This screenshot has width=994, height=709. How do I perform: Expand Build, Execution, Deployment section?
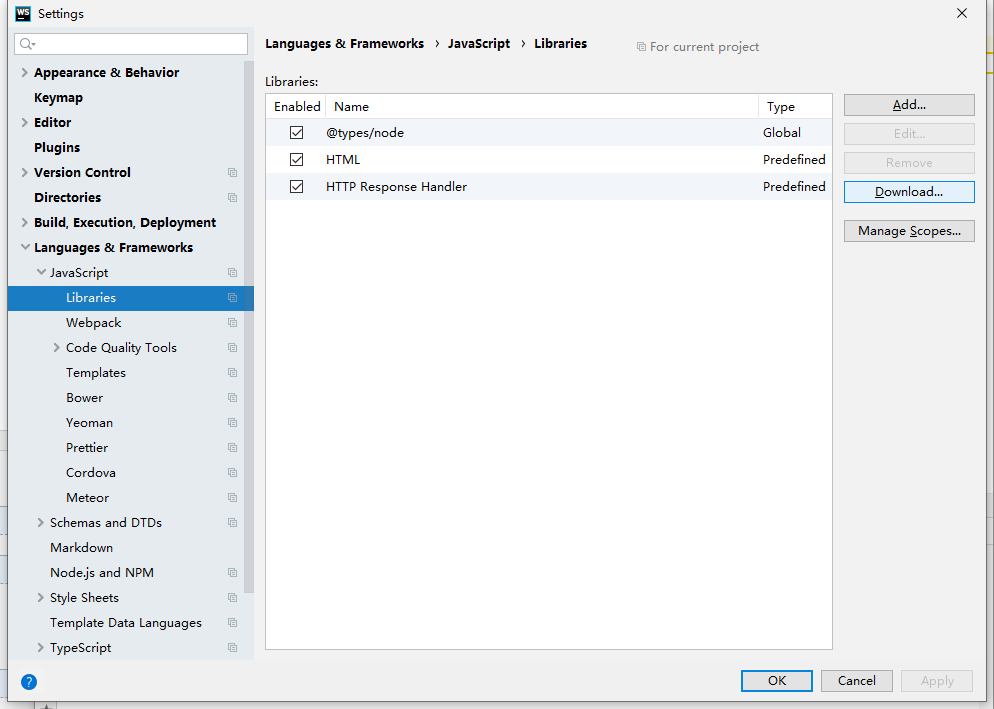(25, 223)
